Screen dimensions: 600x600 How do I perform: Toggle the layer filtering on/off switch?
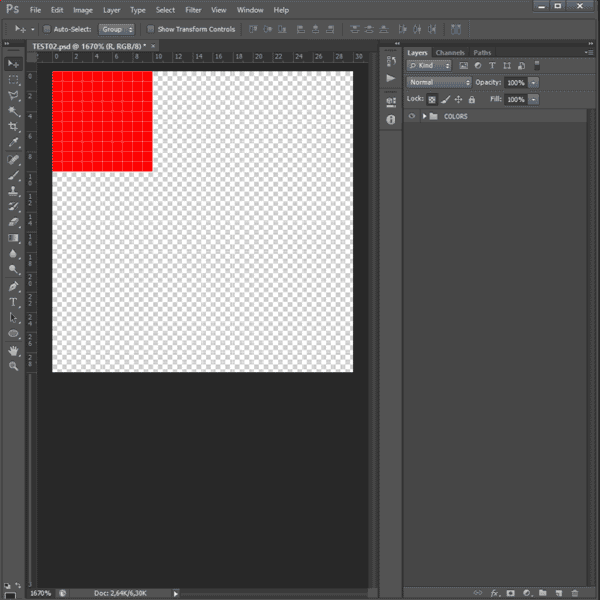pyautogui.click(x=537, y=65)
